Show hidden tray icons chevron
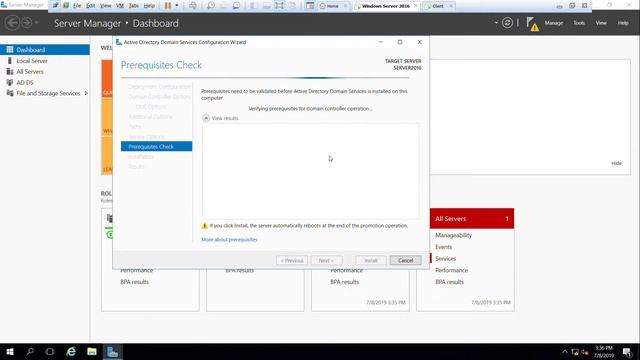 [564, 352]
